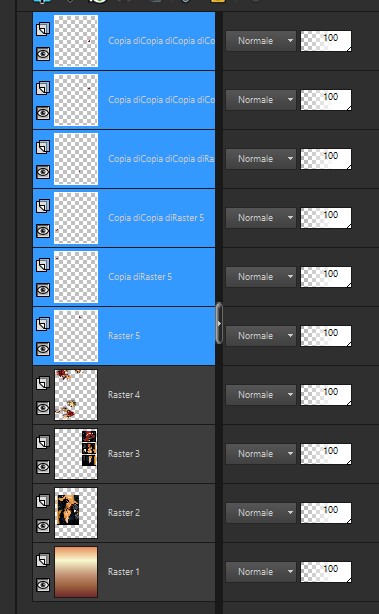Select the Raster 3 layer name
This screenshot has height=614, width=379.
point(124,454)
